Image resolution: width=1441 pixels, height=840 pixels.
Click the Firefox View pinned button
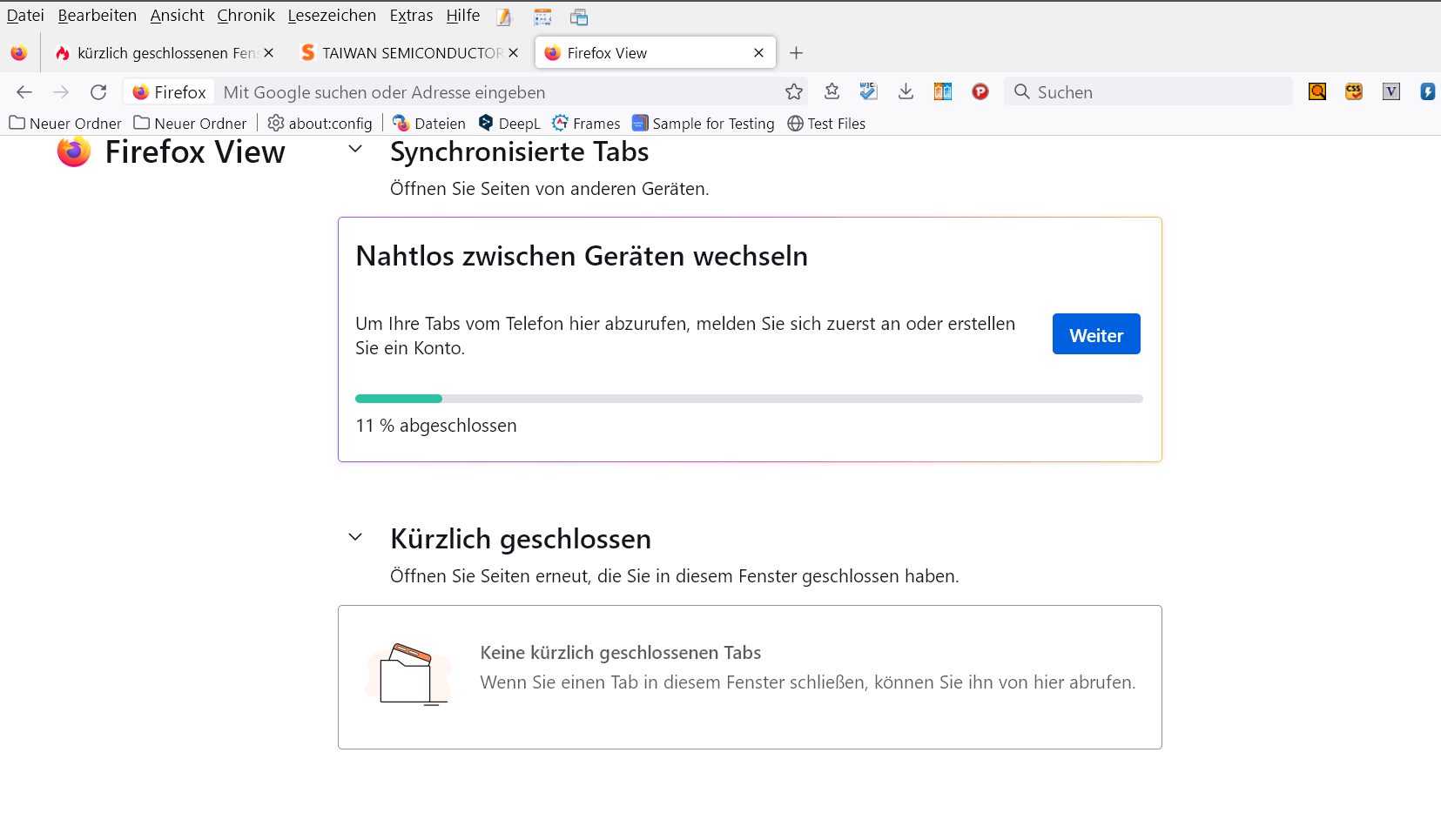[x=19, y=53]
